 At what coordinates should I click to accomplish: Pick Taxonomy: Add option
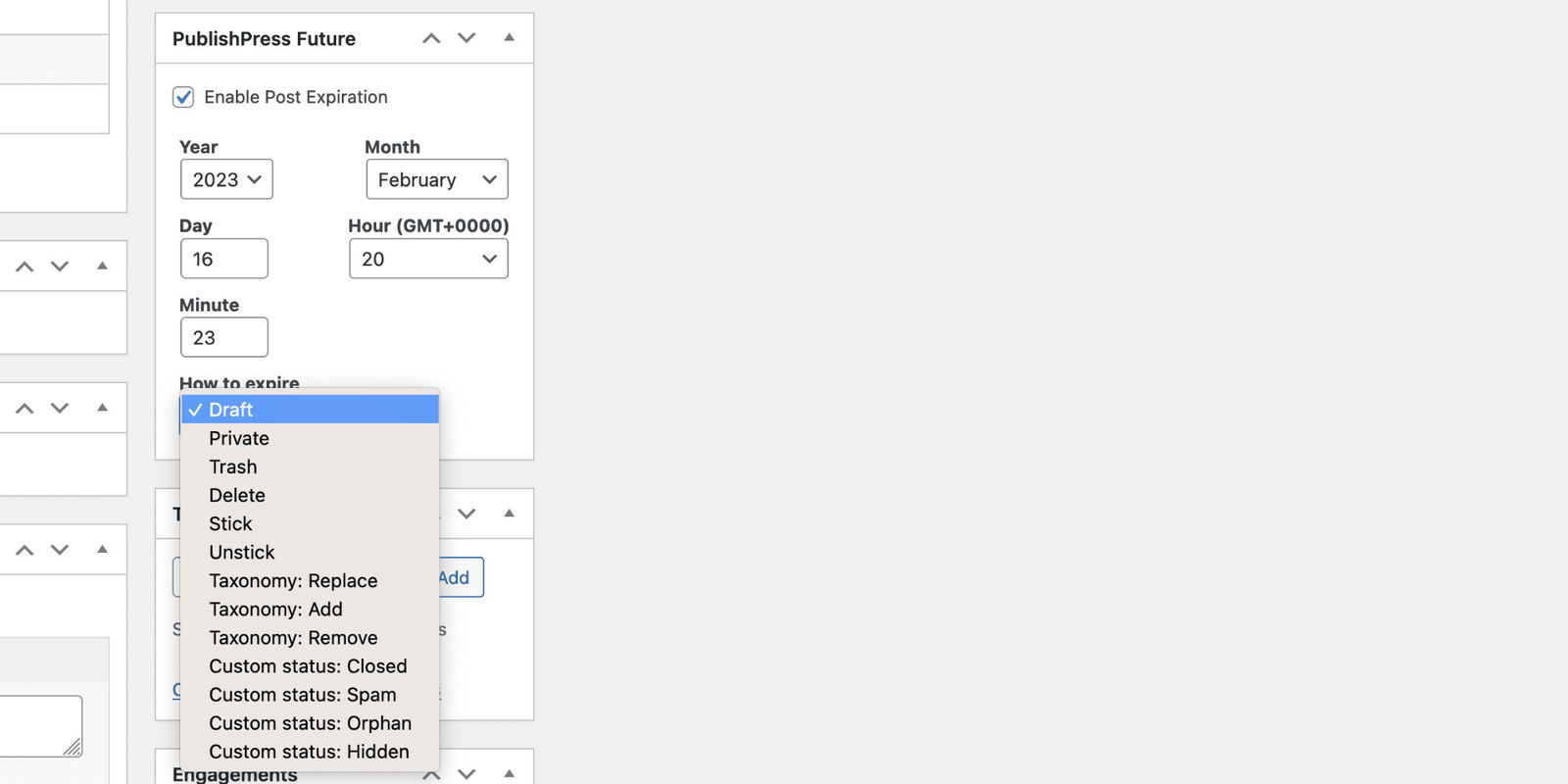point(310,609)
